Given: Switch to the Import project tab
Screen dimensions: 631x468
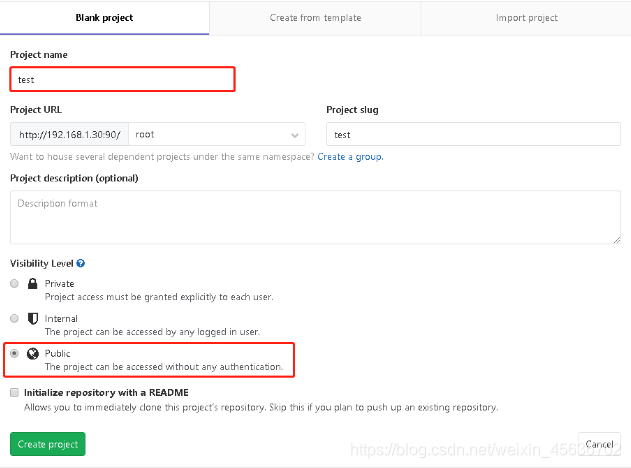Looking at the screenshot, I should coord(526,18).
